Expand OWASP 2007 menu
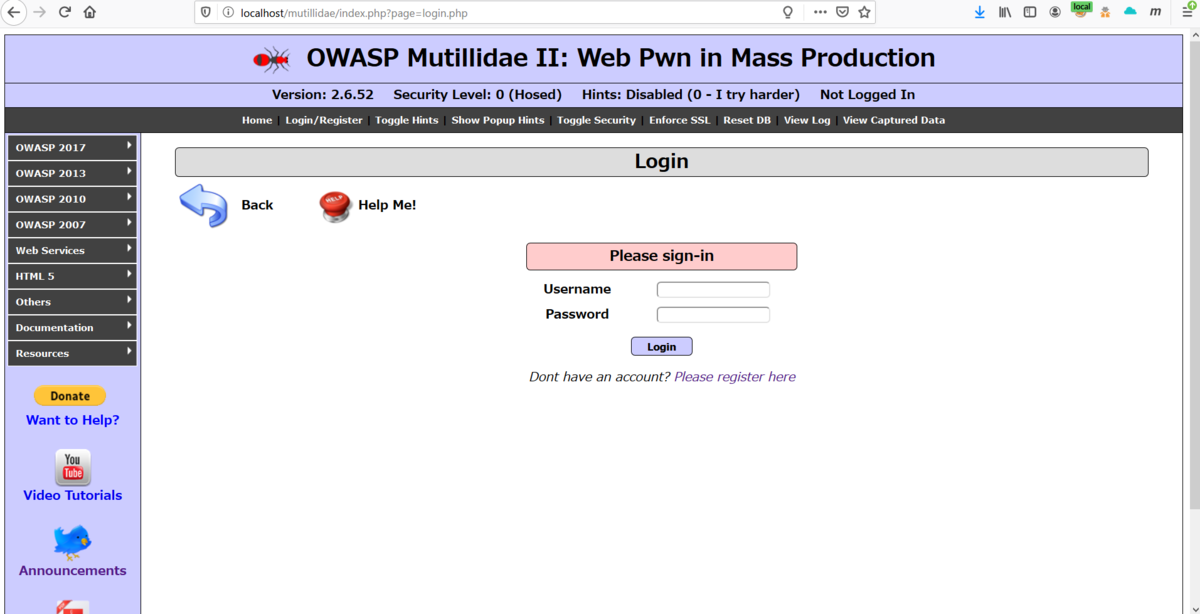 click(x=72, y=225)
